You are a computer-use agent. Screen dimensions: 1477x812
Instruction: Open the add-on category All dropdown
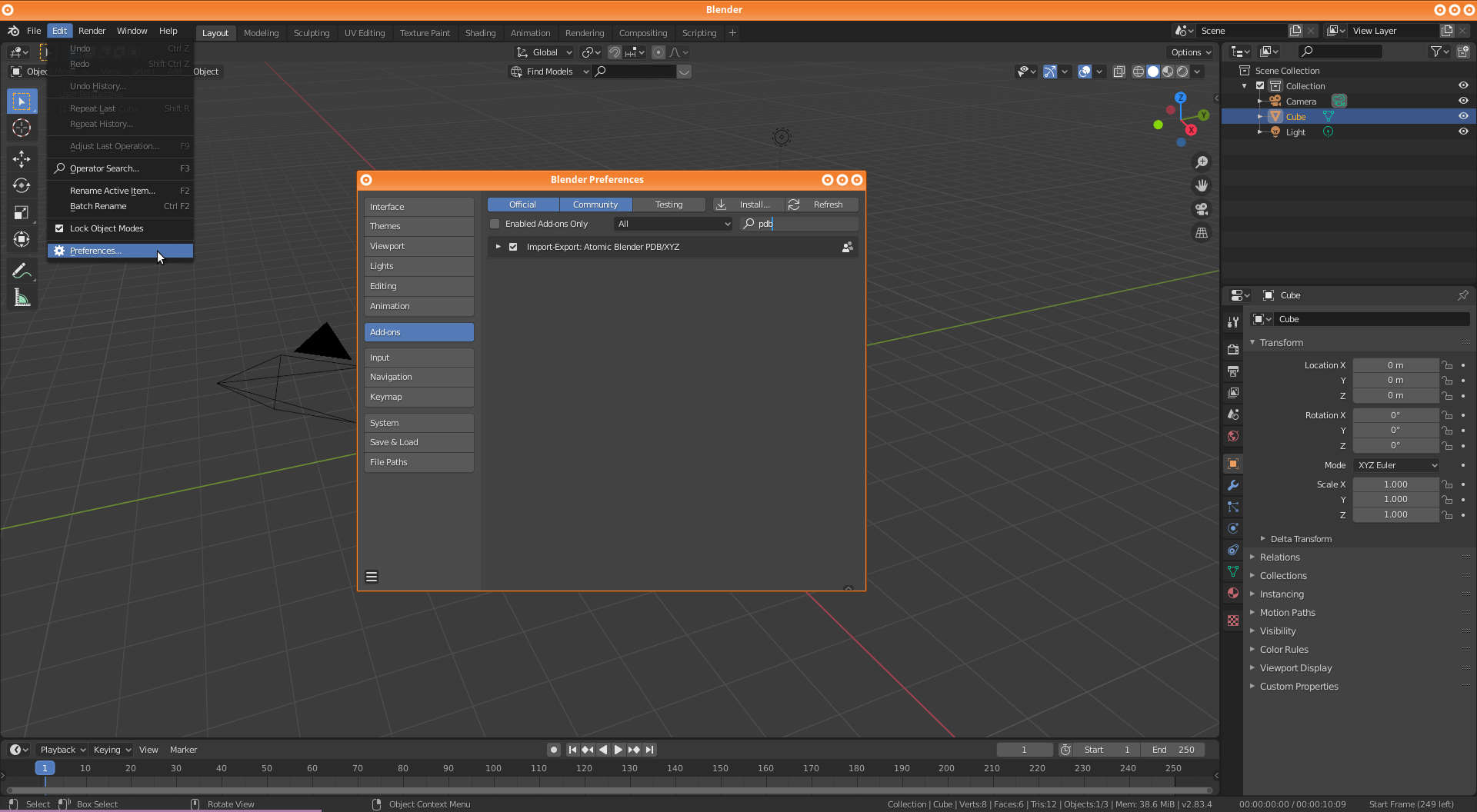click(x=673, y=224)
